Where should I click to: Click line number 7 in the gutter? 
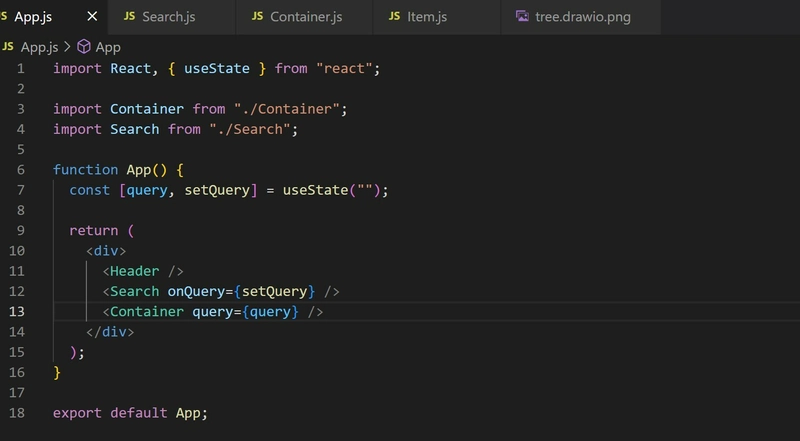pos(20,190)
